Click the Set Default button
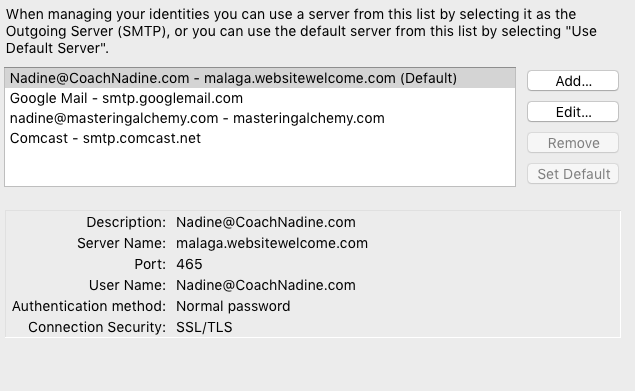 [x=573, y=174]
